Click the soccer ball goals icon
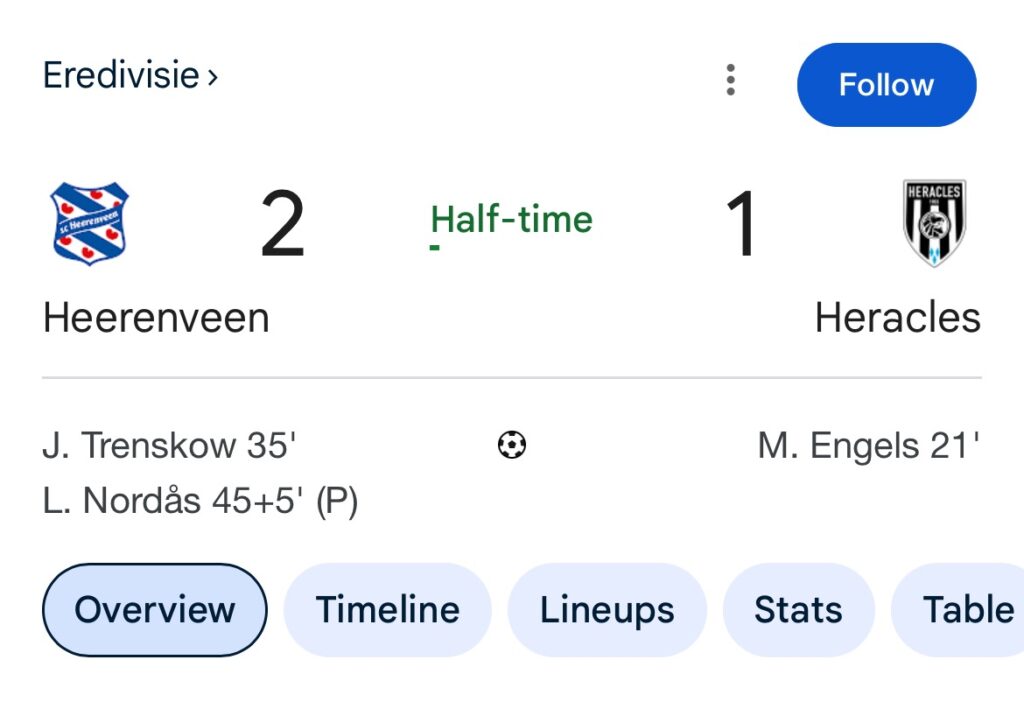This screenshot has width=1024, height=702. point(512,445)
